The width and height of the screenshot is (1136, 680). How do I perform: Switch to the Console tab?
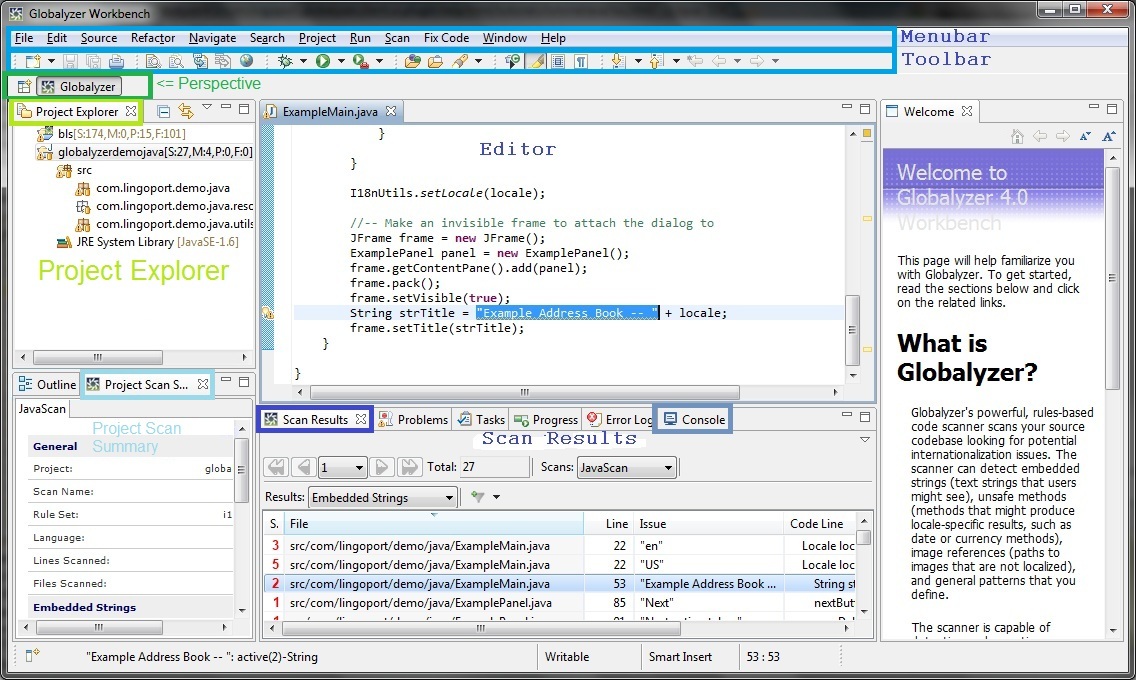(x=695, y=419)
